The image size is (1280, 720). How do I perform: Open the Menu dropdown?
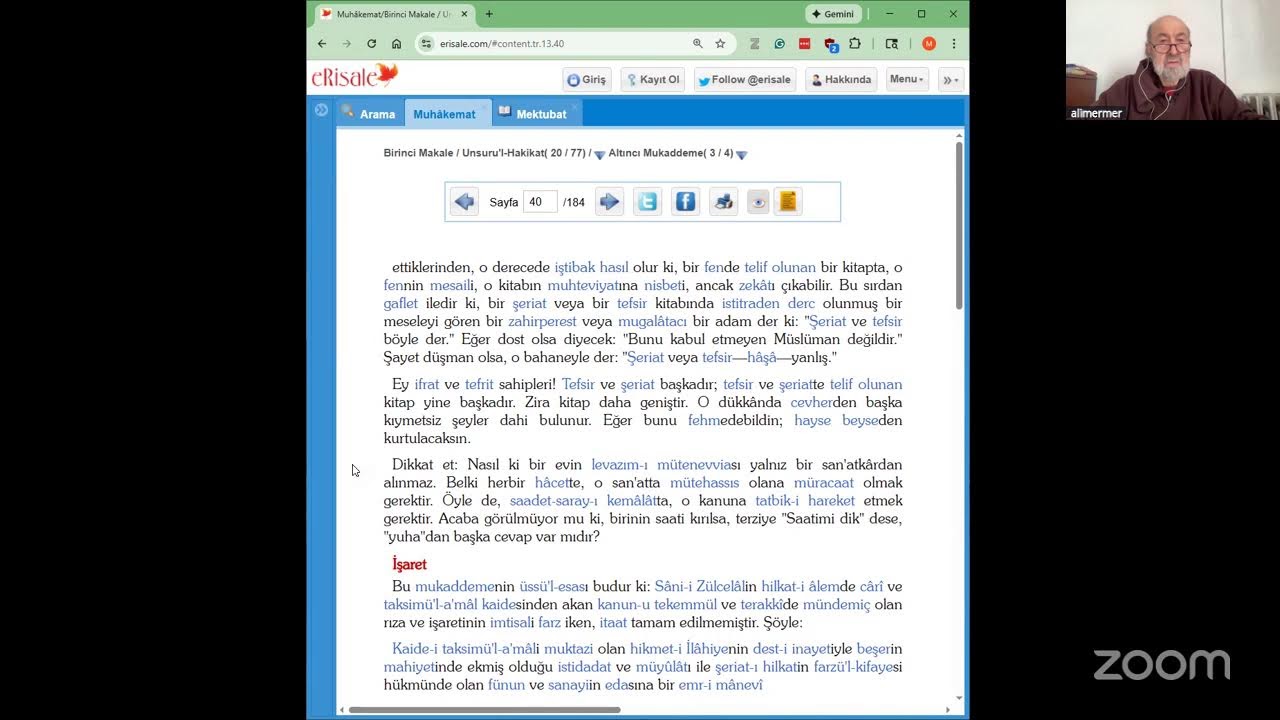pyautogui.click(x=907, y=80)
